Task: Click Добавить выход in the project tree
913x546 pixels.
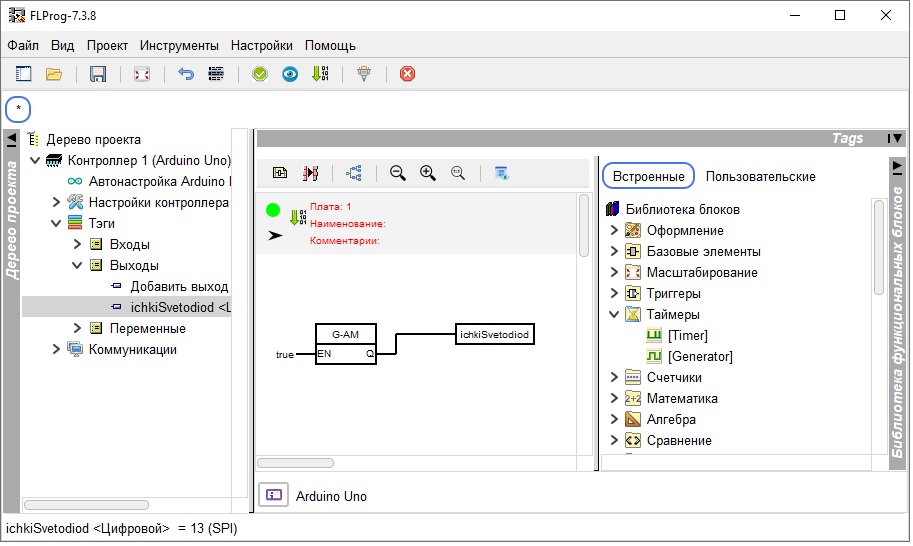Action: pyautogui.click(x=179, y=287)
